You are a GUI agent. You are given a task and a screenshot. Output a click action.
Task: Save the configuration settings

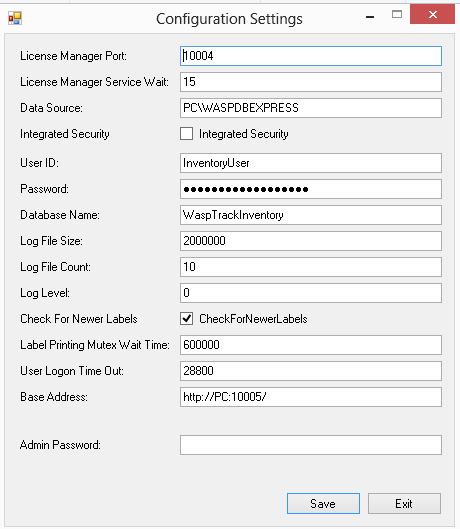323,503
